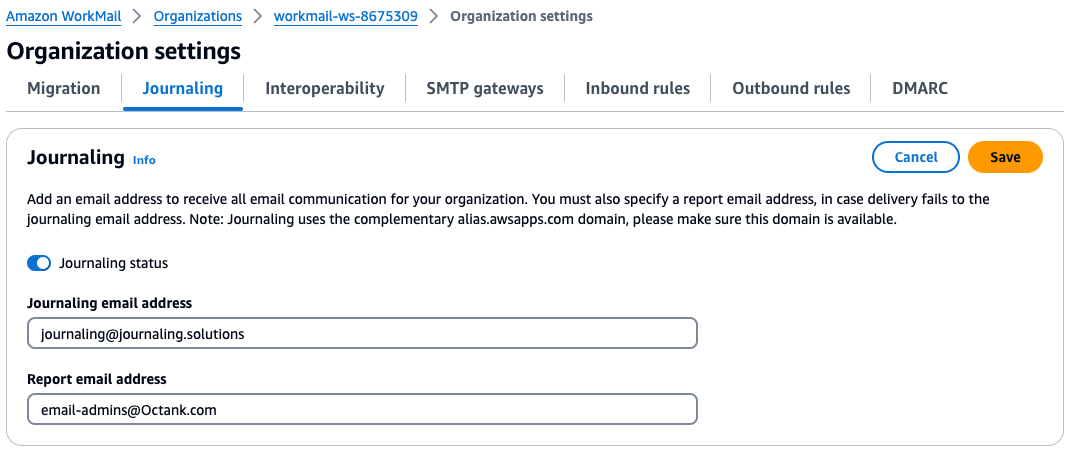Toggle the Journaling status switch off
Viewport: 1070px width, 456px height.
click(39, 263)
